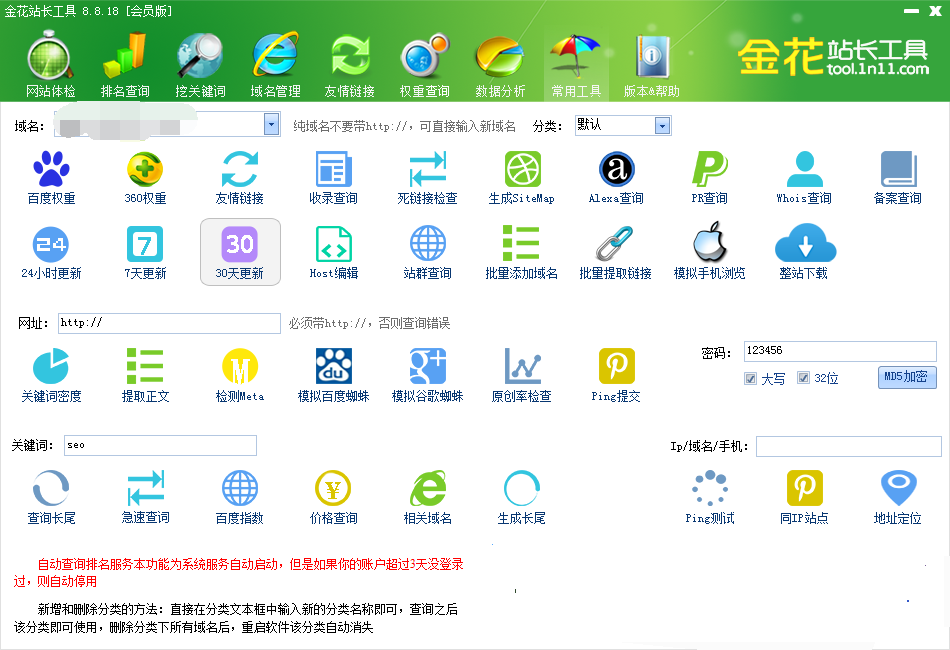Screen dimensions: 950x650
Task: Toggle the 大写 checkbox
Action: [x=750, y=379]
